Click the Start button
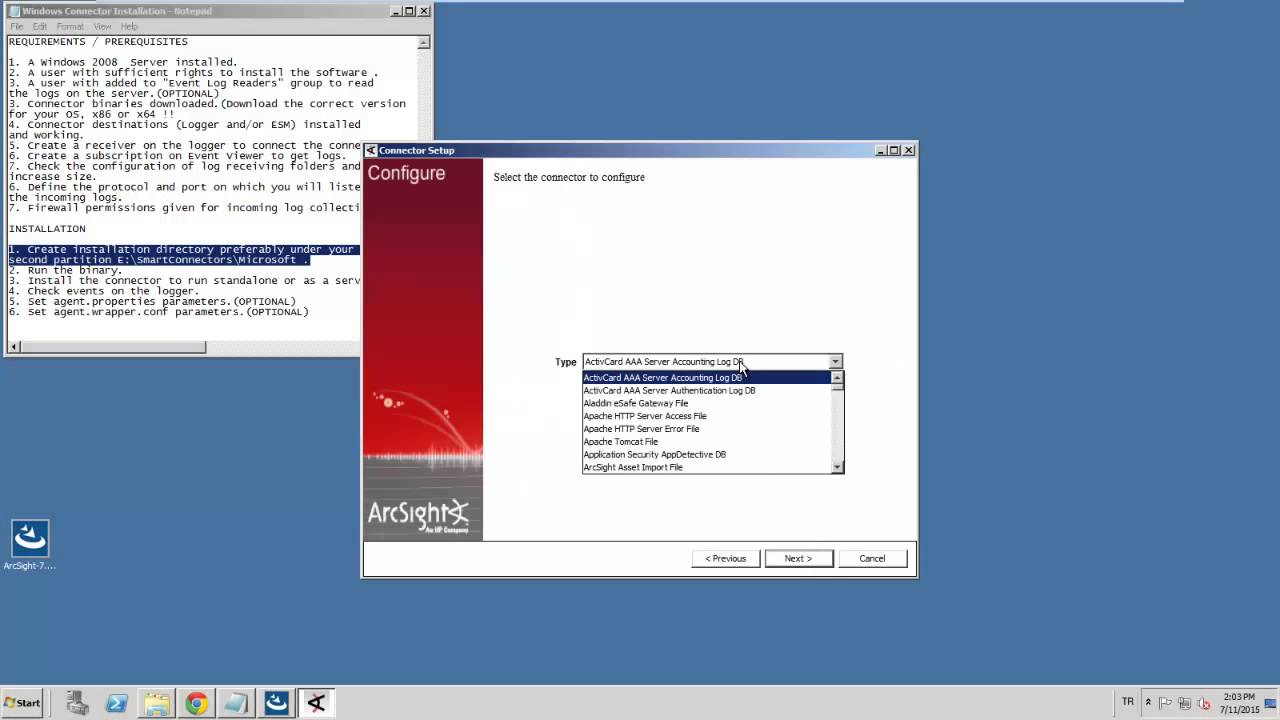 (22, 703)
